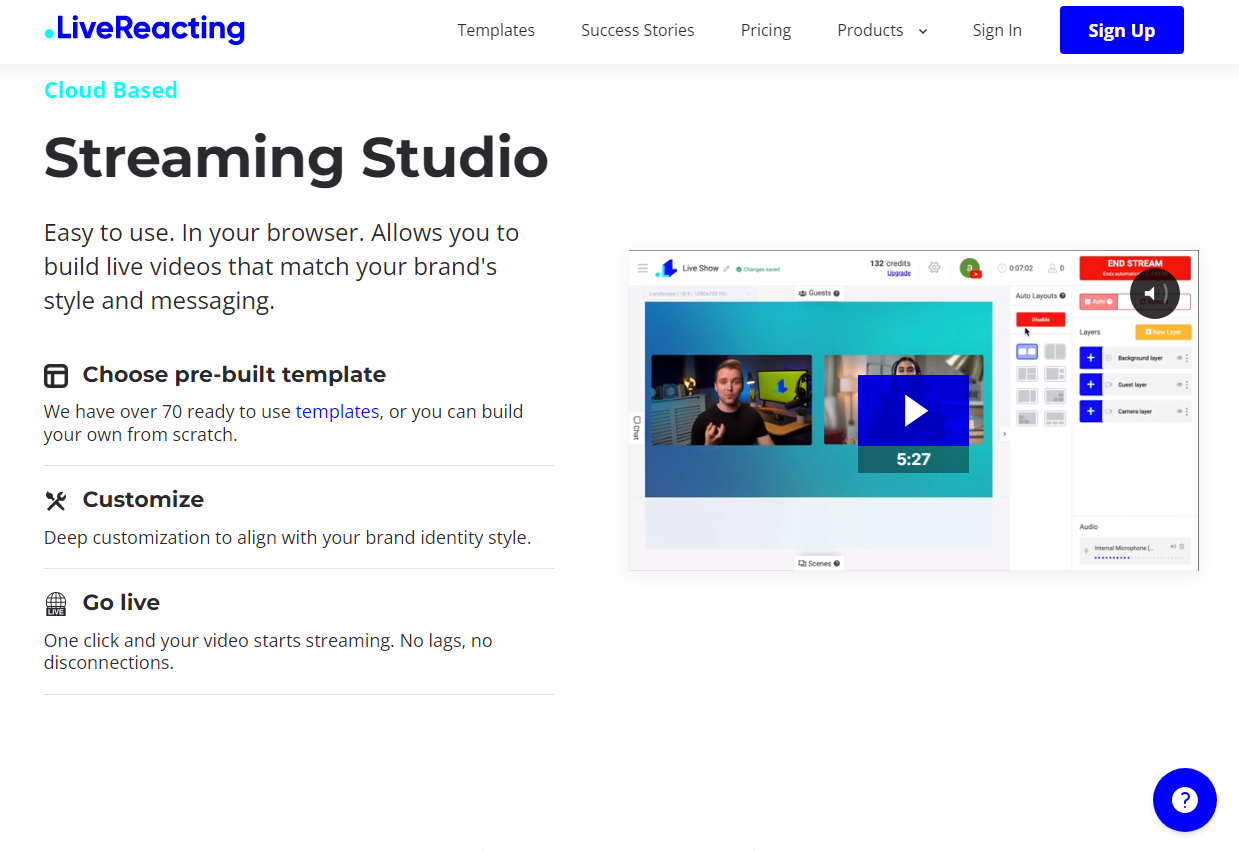Click the template icon beside Choose pre-built template
This screenshot has width=1239, height=851.
[56, 376]
